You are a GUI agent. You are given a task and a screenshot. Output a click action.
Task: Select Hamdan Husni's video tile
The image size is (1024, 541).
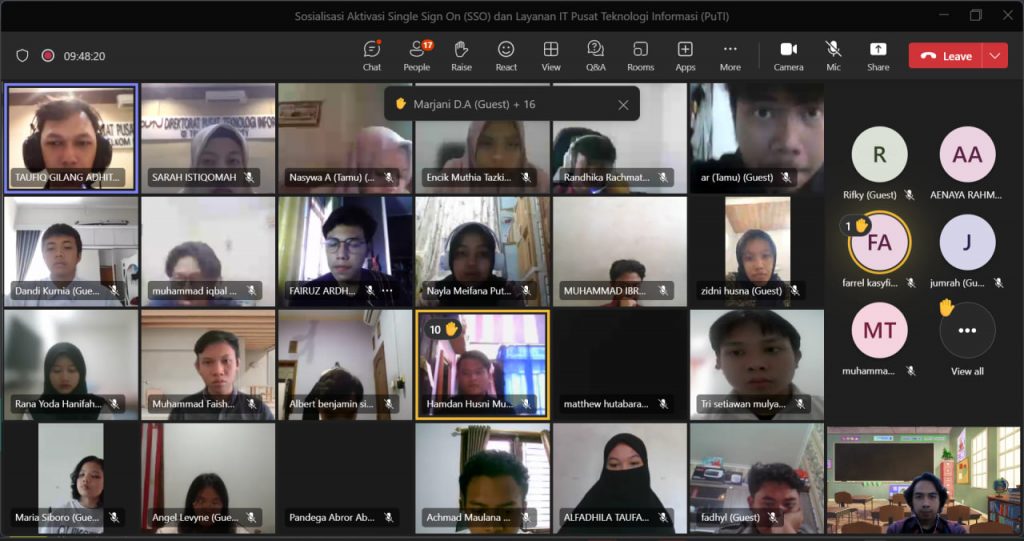(x=481, y=363)
